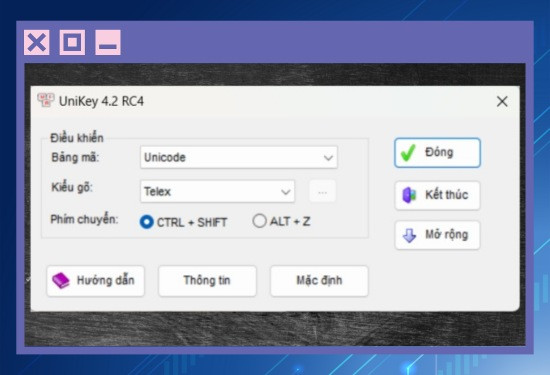Click the Điều khiển group title
The image size is (550, 375).
(77, 138)
